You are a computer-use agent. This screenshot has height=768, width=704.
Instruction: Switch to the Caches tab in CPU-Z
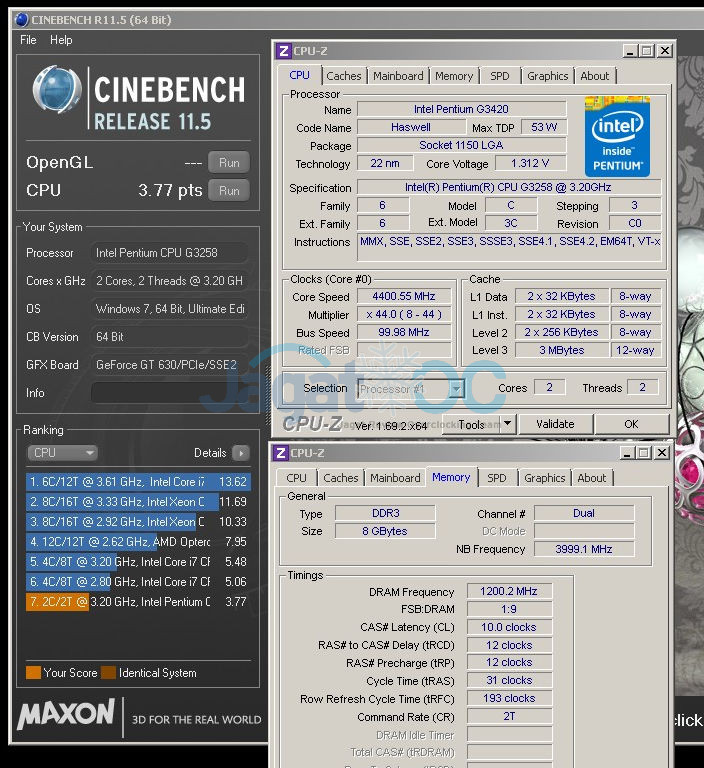pos(344,76)
